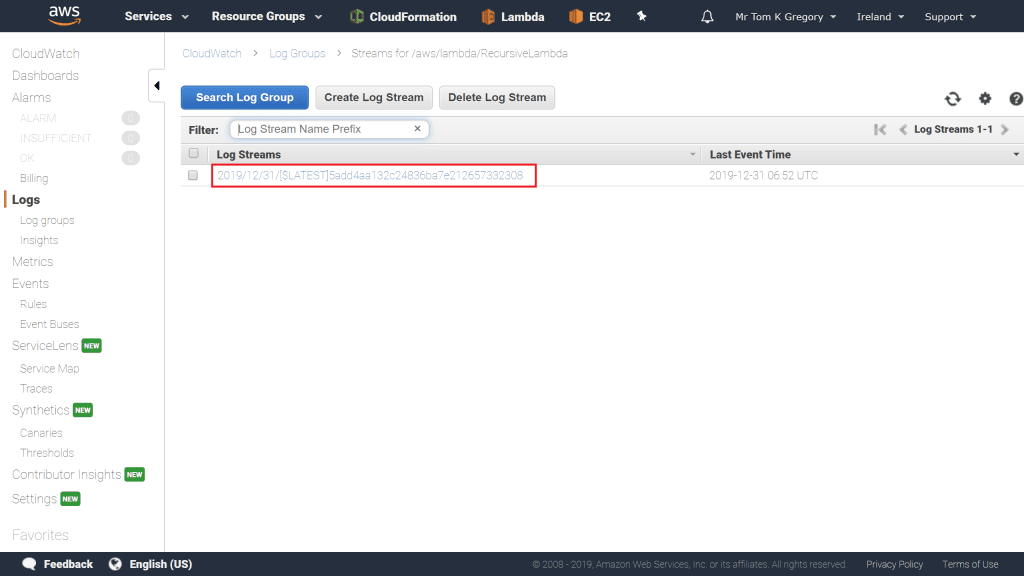Click the Search Log Group button
This screenshot has height=576, width=1024.
(x=245, y=97)
